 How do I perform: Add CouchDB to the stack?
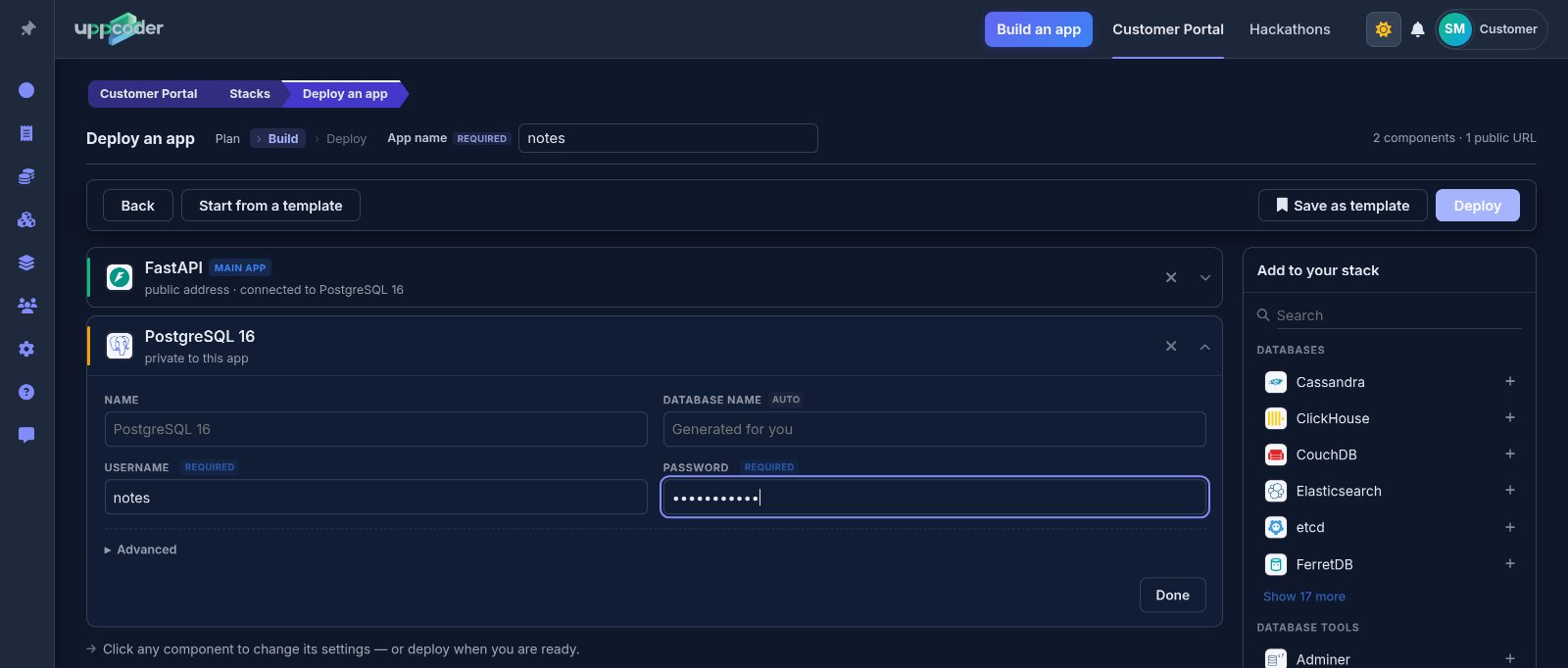coord(1510,453)
